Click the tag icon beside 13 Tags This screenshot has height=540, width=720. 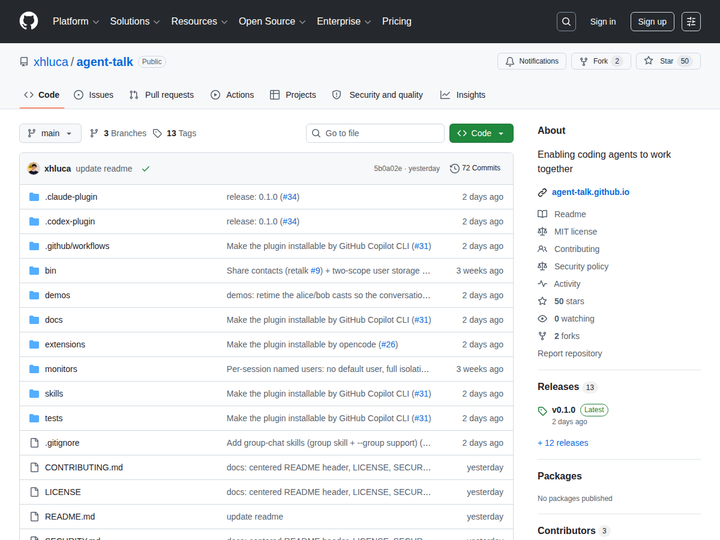click(x=158, y=133)
